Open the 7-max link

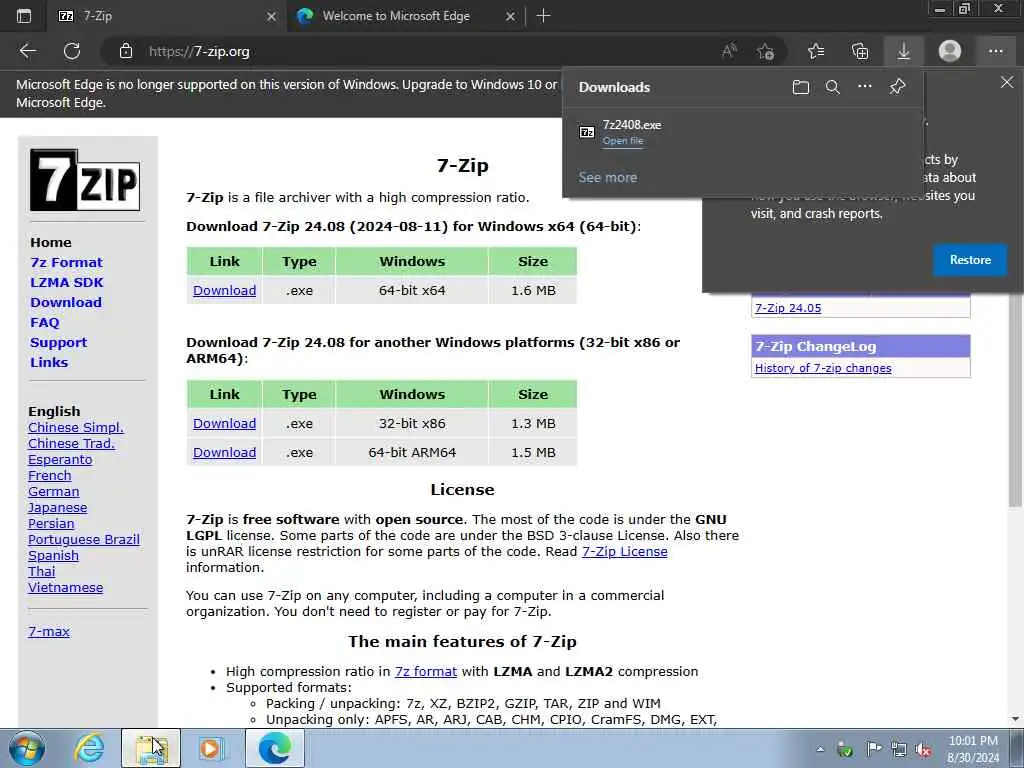49,632
